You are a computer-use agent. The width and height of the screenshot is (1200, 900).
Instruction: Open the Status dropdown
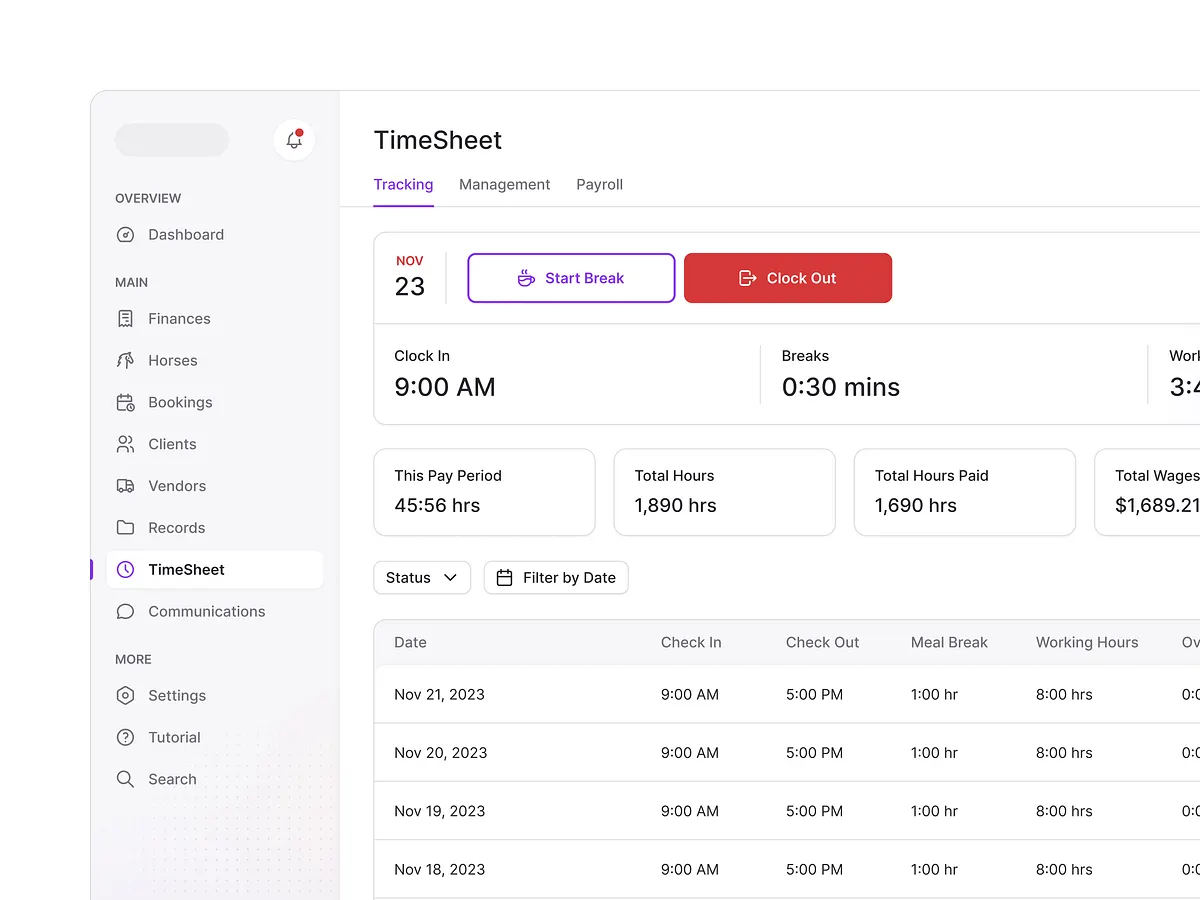[x=421, y=577]
